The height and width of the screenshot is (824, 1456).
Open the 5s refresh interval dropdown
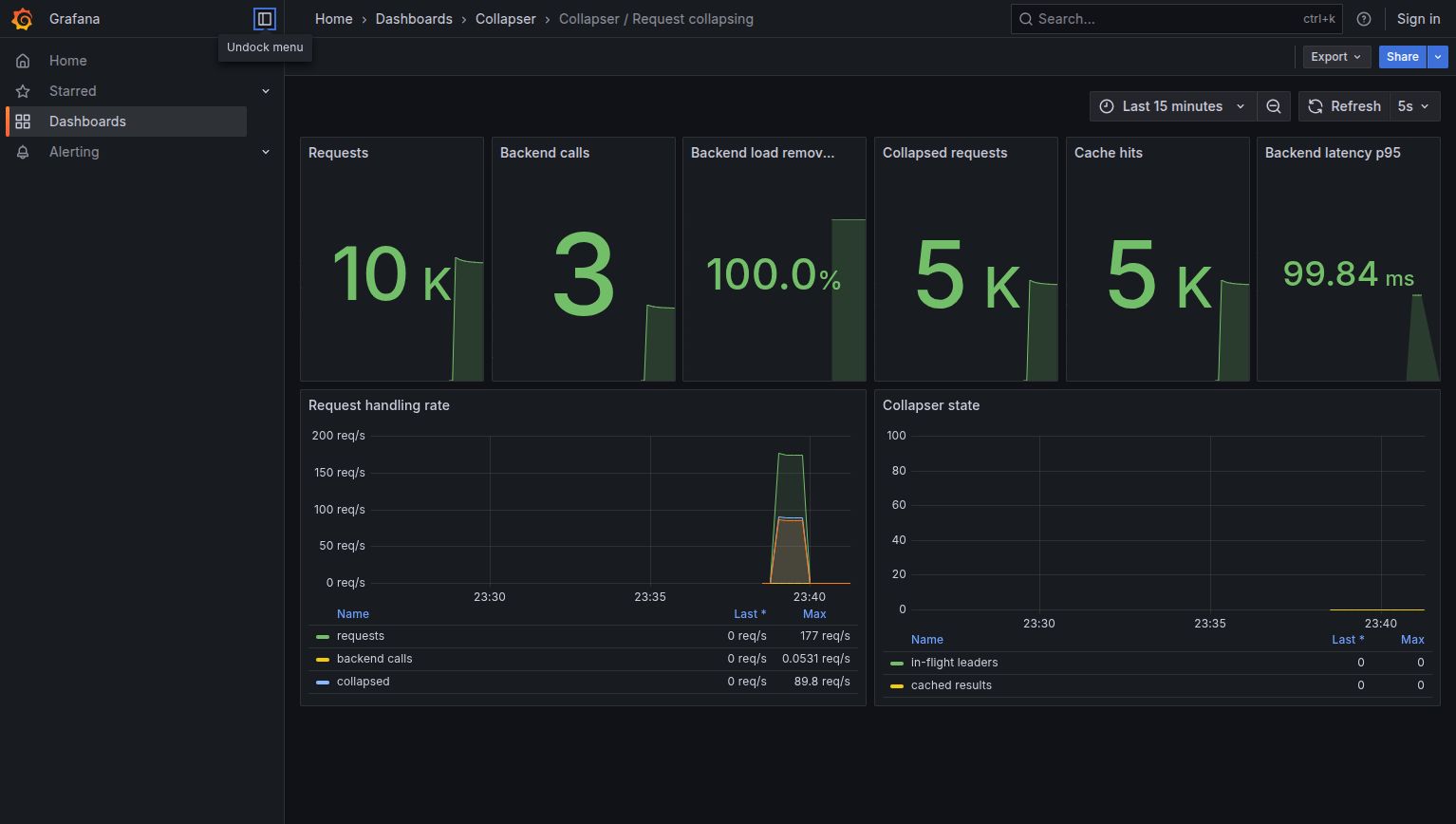[1414, 106]
